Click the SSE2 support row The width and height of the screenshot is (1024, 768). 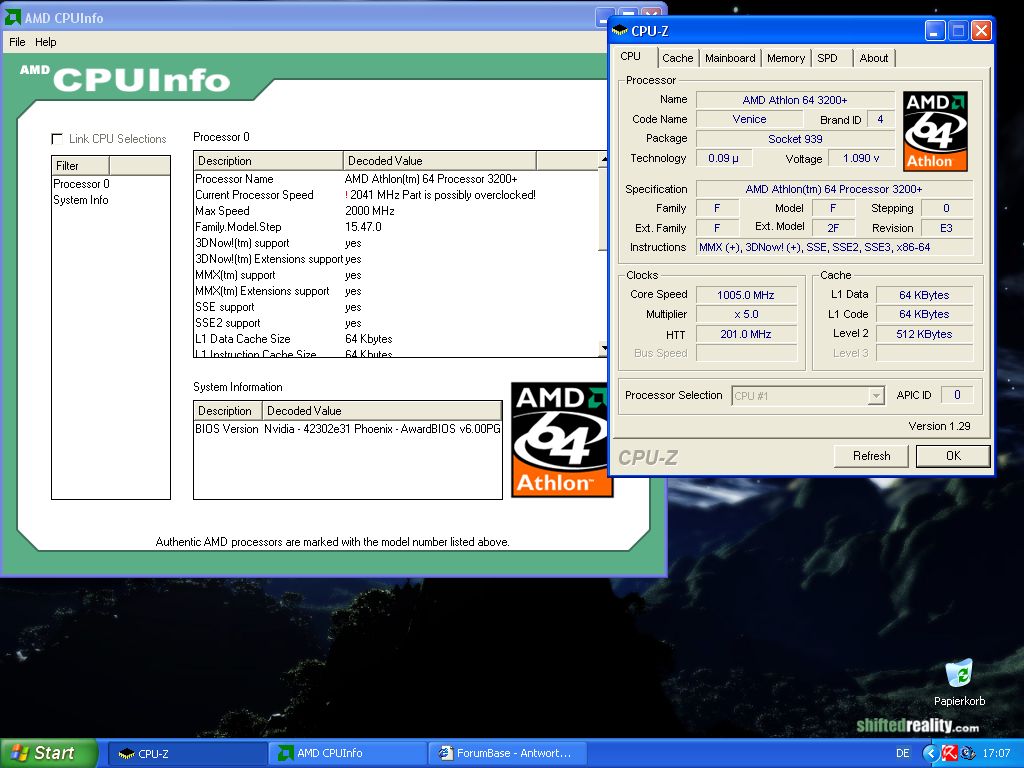pos(396,323)
